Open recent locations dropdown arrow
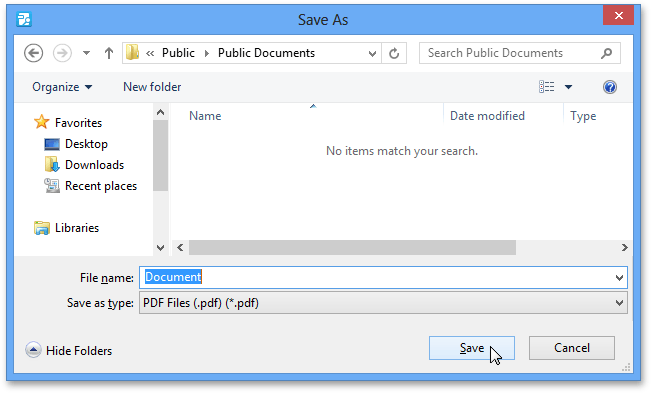This screenshot has height=393, width=651. pos(86,53)
